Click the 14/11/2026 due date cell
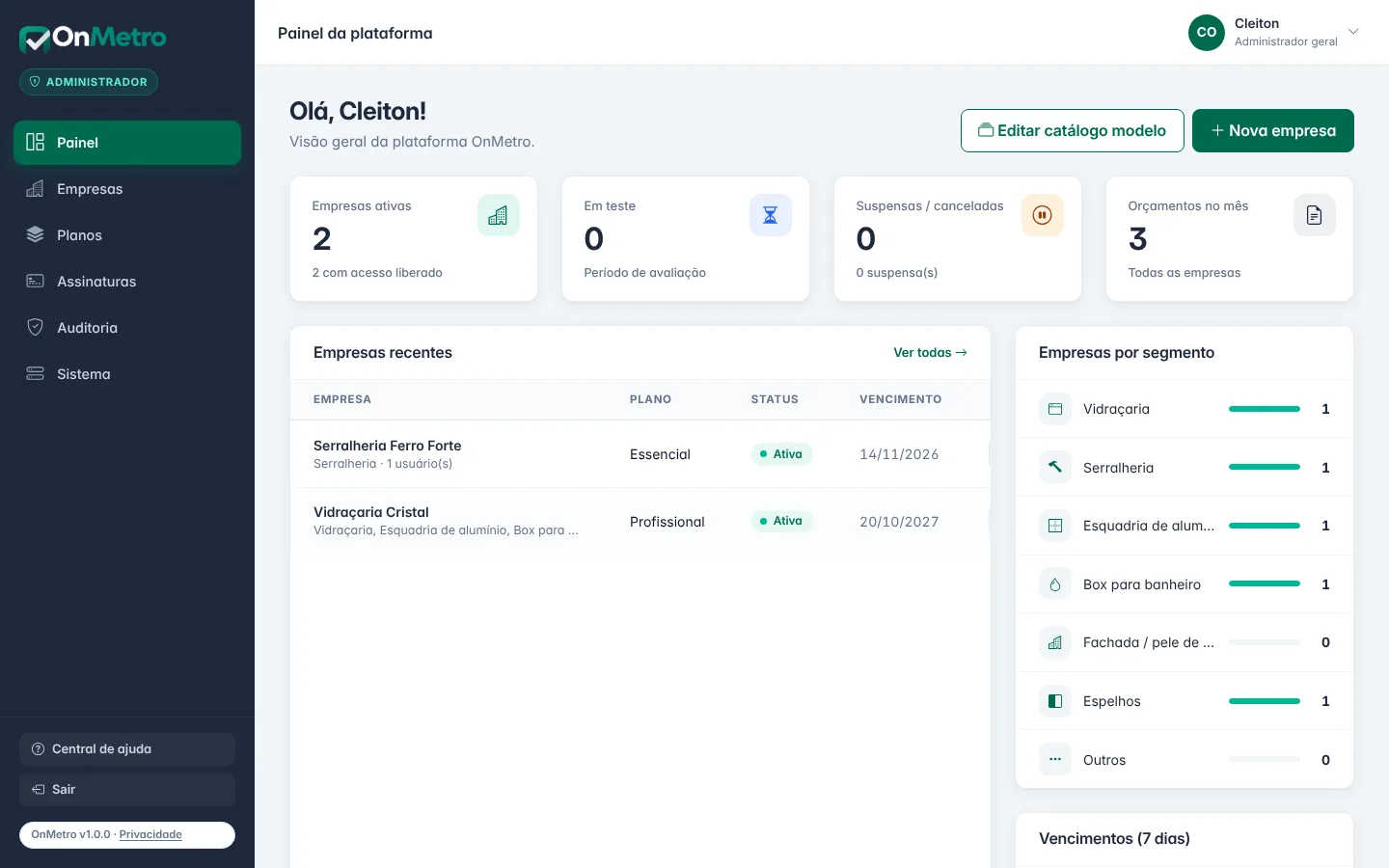The height and width of the screenshot is (868, 1389). 899,454
